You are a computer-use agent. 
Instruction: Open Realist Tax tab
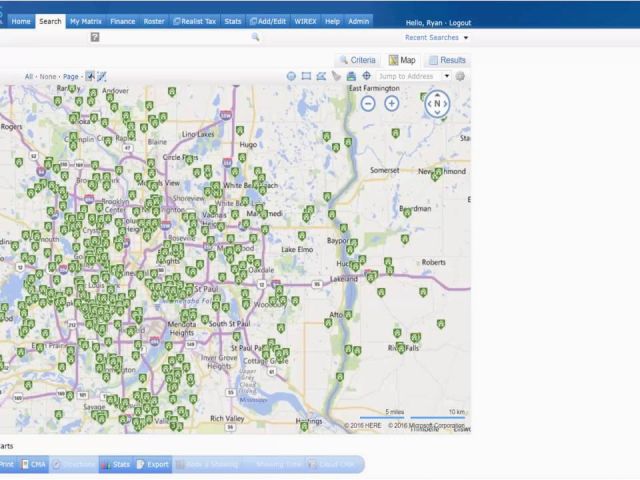point(195,21)
